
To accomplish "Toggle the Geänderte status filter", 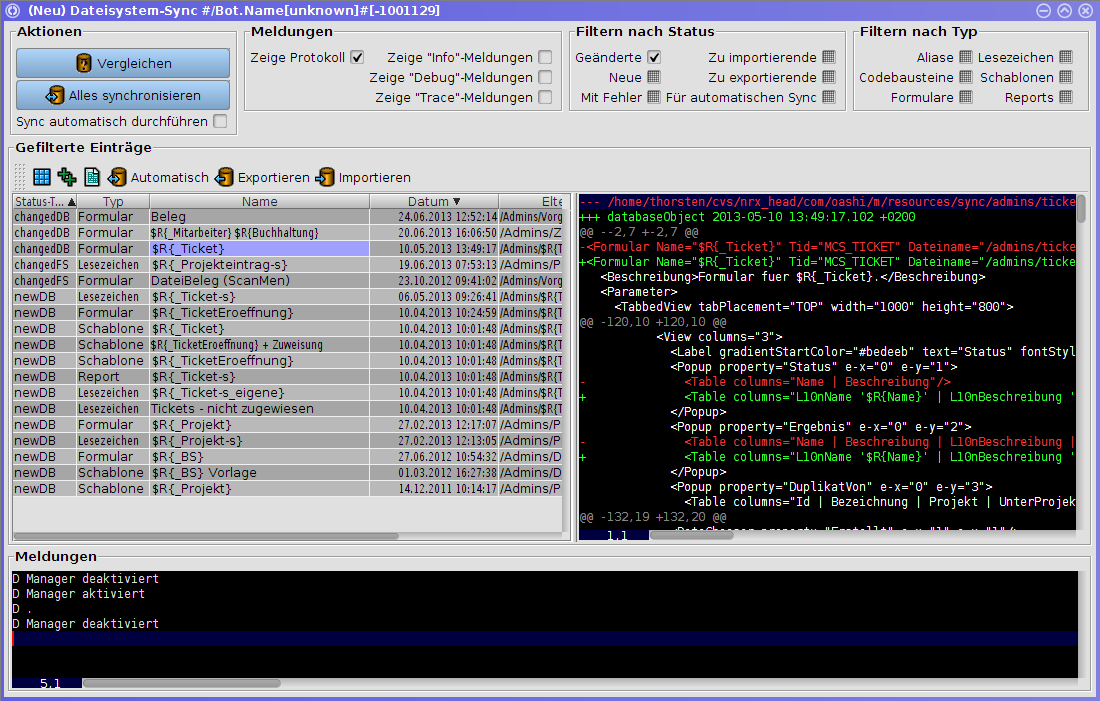I will (654, 58).
